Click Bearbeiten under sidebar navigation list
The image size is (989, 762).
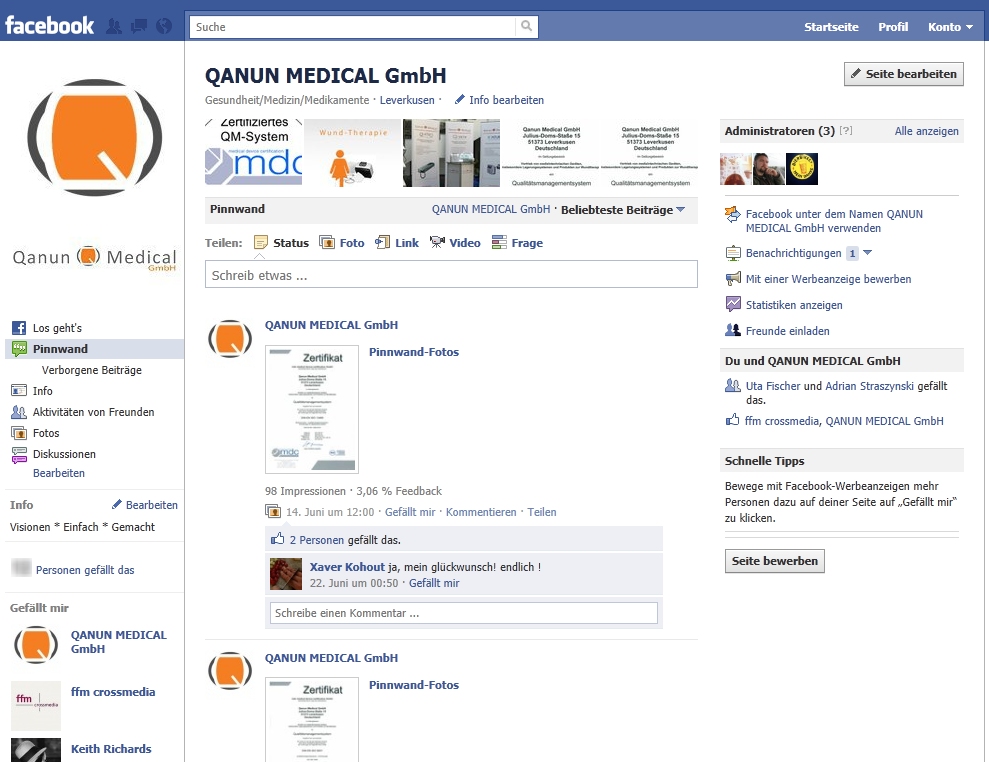pyautogui.click(x=59, y=472)
